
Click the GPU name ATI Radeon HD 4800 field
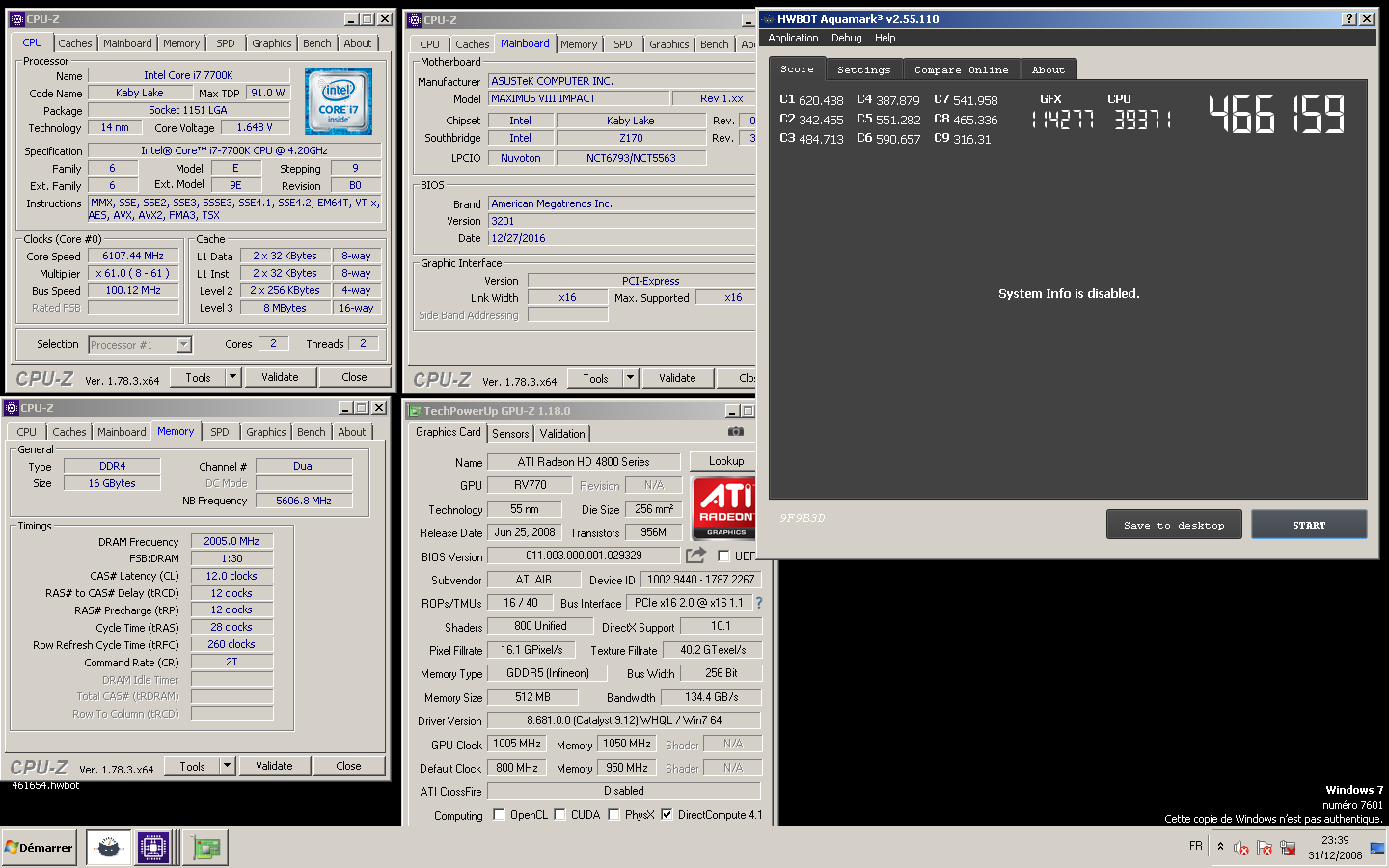[x=584, y=462]
